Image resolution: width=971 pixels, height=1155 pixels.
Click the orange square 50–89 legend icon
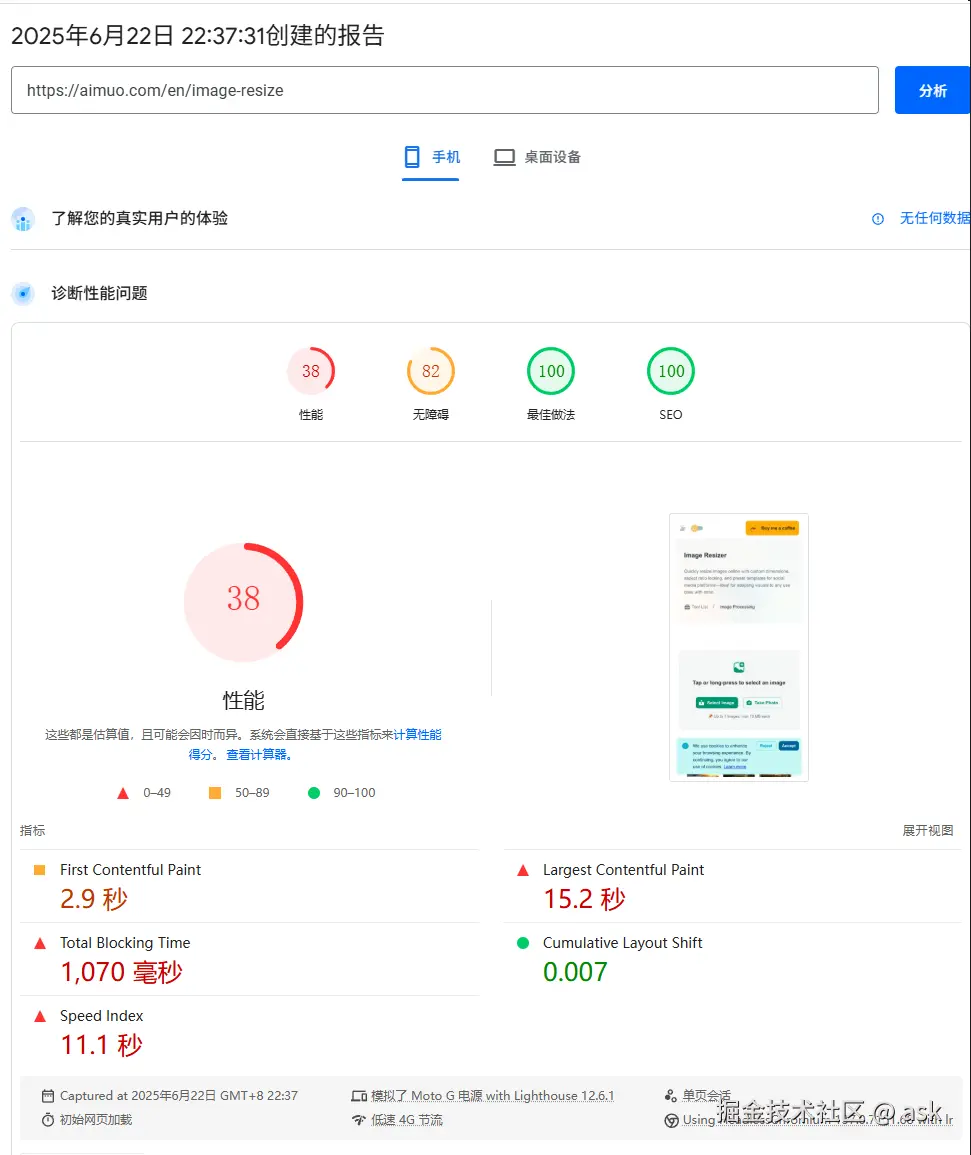click(215, 793)
